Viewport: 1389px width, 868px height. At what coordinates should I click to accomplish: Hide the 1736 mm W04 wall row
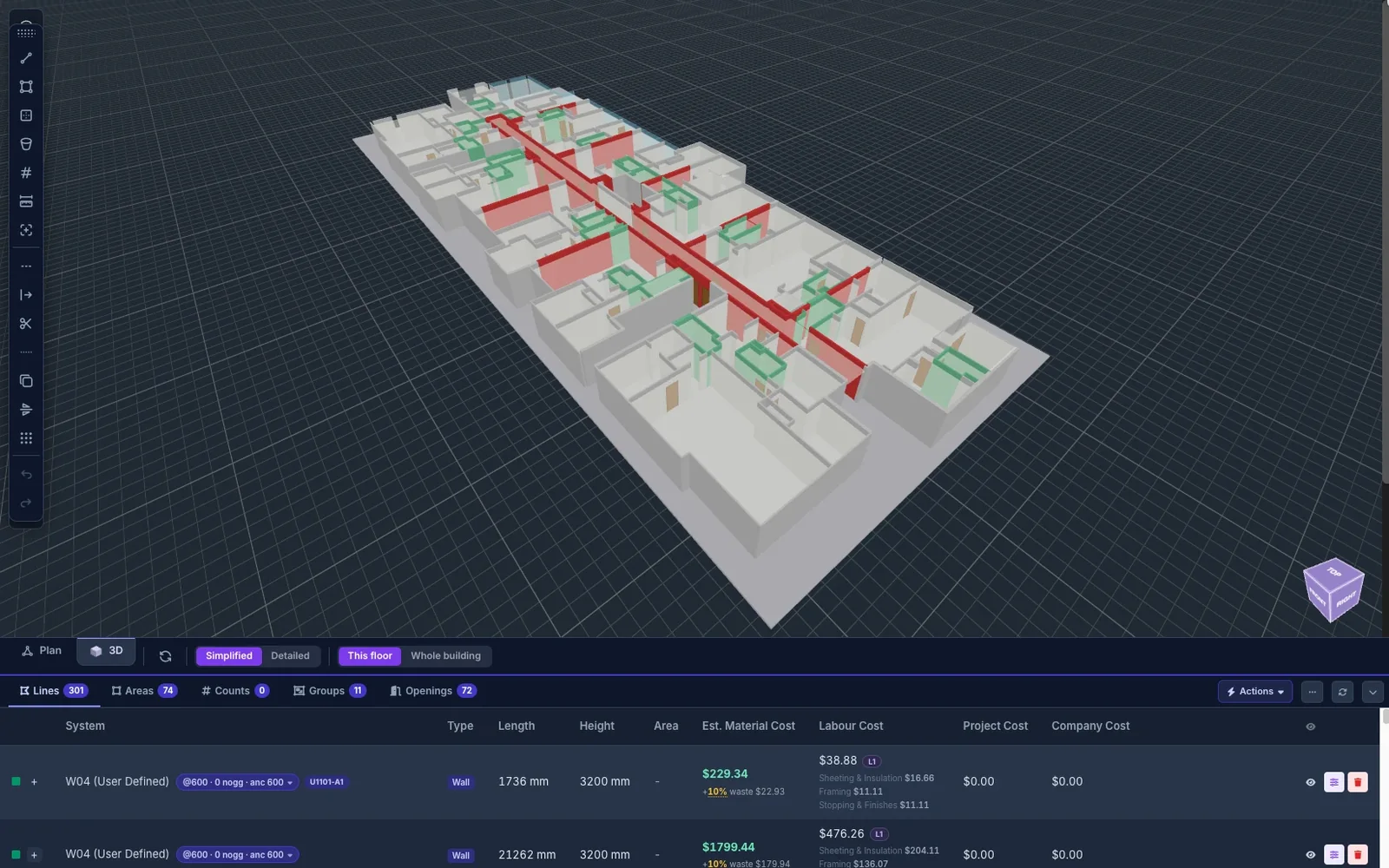pos(1311,782)
